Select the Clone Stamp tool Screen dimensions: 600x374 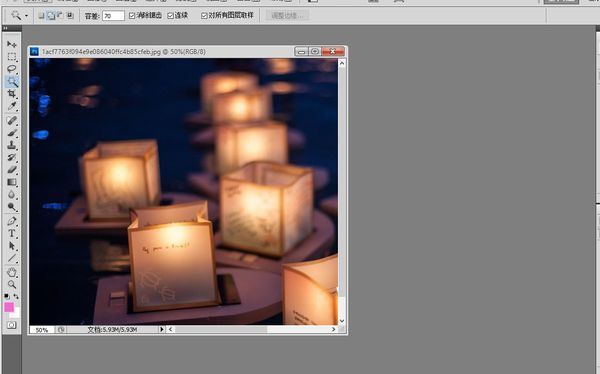tap(11, 145)
